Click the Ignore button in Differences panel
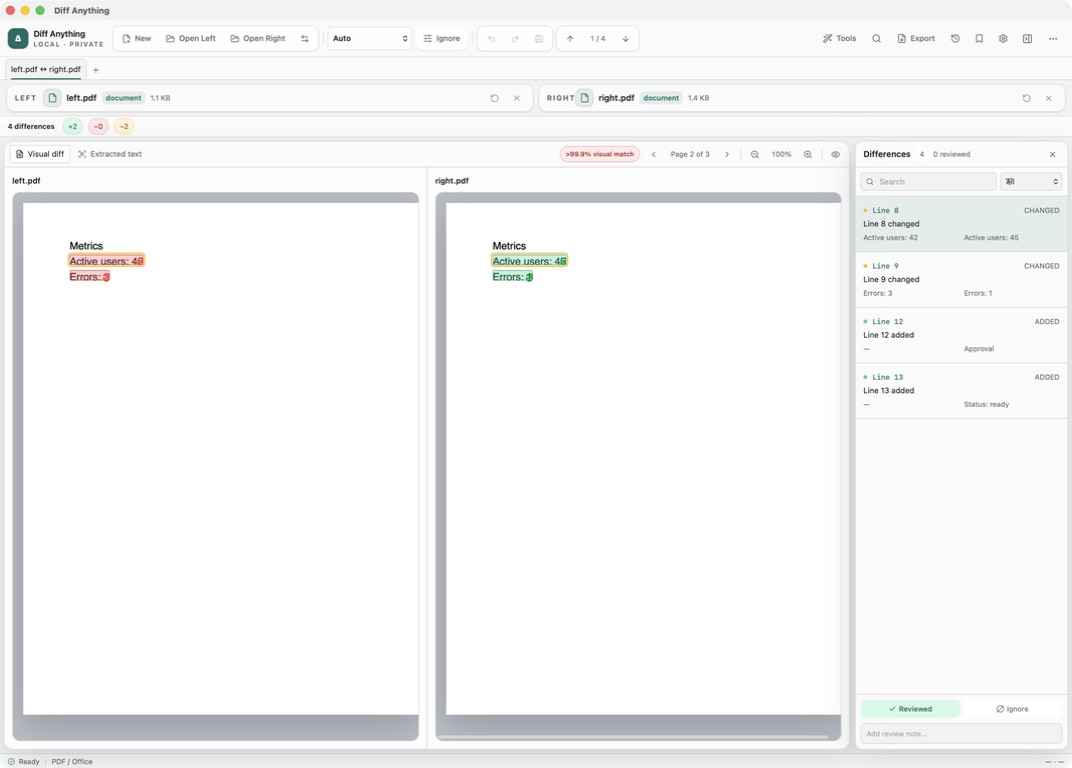Image resolution: width=1072 pixels, height=768 pixels. [1012, 709]
